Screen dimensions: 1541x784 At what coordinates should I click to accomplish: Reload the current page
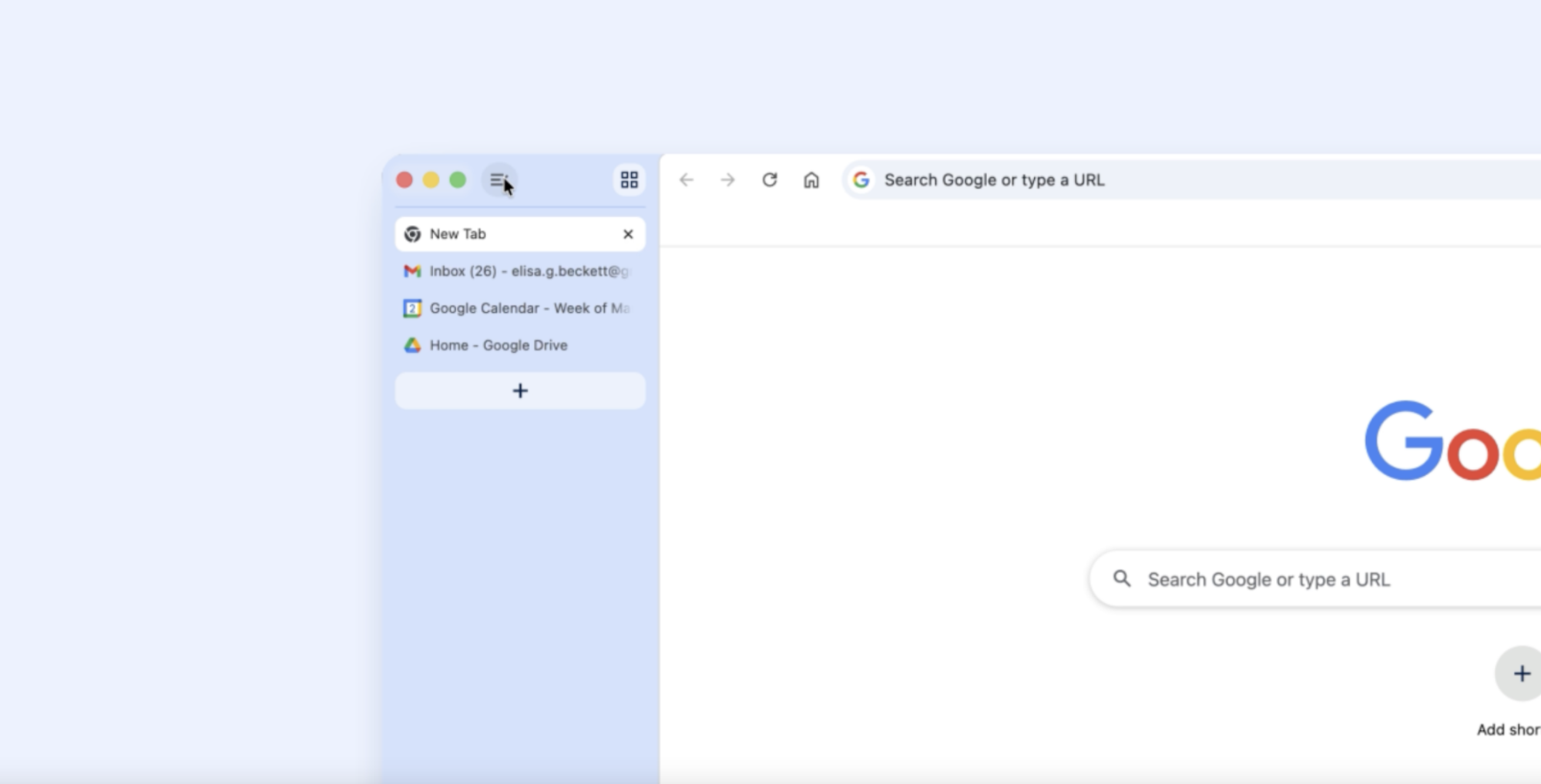point(770,179)
